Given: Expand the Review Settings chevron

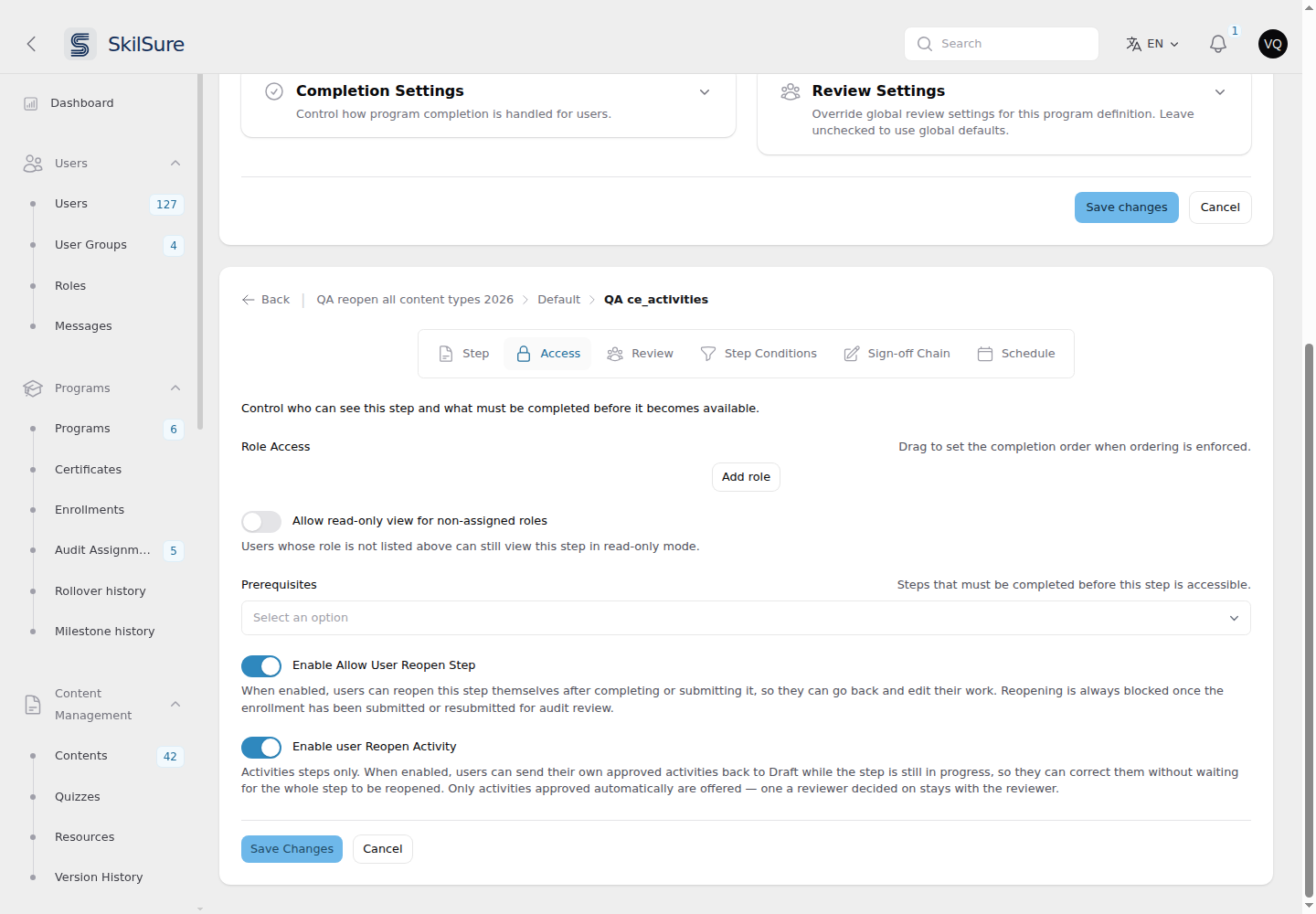Looking at the screenshot, I should (1220, 92).
